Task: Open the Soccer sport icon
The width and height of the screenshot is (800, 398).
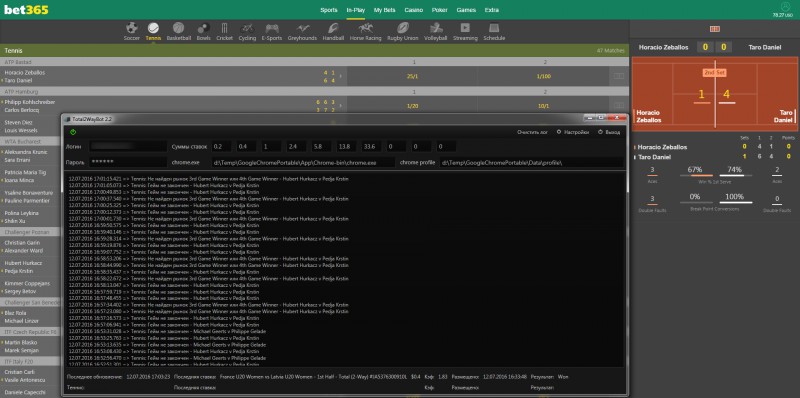Action: (132, 28)
